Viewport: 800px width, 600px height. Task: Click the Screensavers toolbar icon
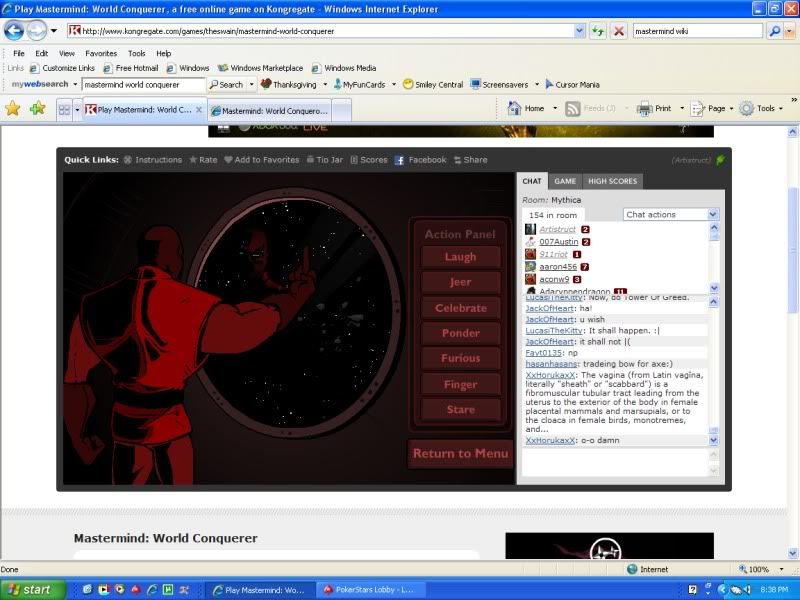pyautogui.click(x=476, y=84)
